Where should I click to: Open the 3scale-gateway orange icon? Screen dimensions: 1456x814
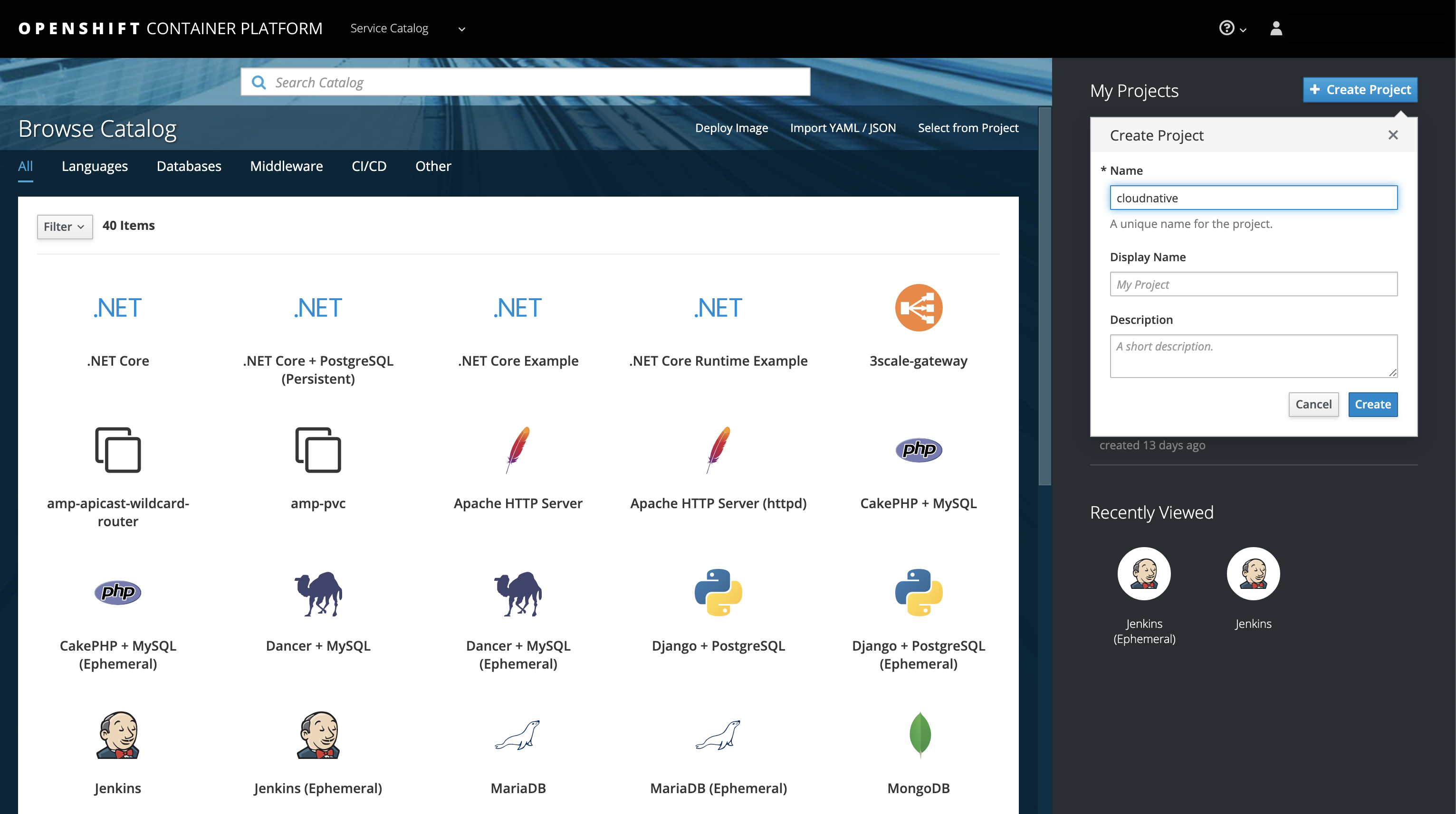pyautogui.click(x=919, y=308)
